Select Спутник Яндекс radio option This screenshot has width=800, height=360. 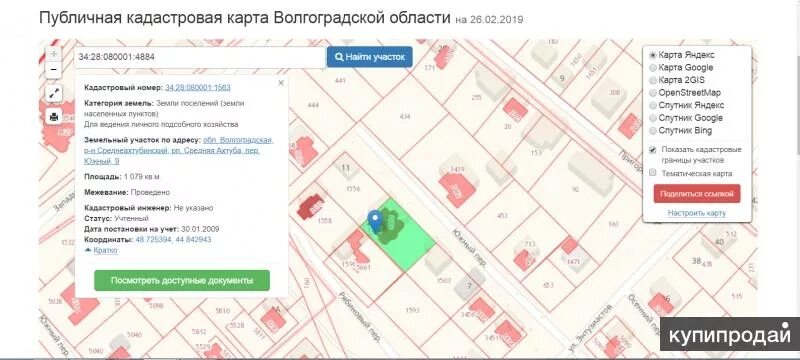click(x=653, y=105)
